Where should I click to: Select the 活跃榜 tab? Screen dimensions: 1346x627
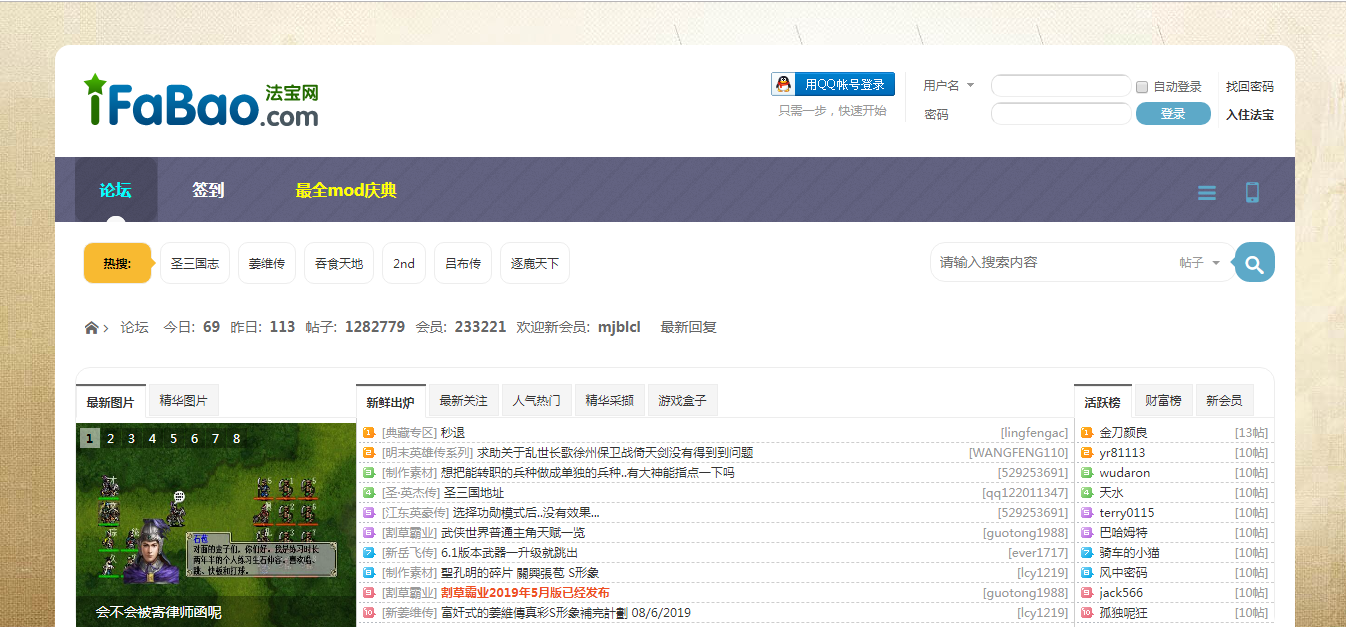(1102, 402)
